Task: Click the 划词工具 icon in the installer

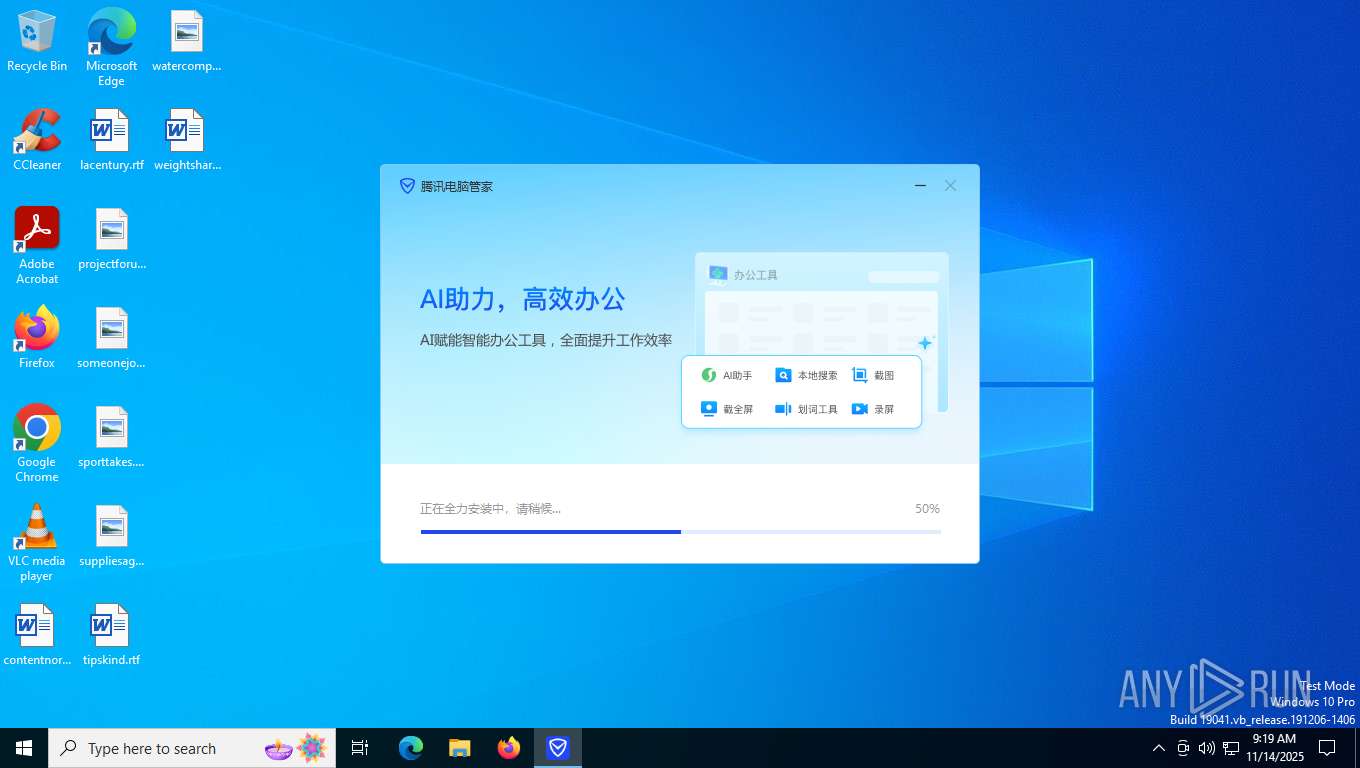Action: point(783,409)
